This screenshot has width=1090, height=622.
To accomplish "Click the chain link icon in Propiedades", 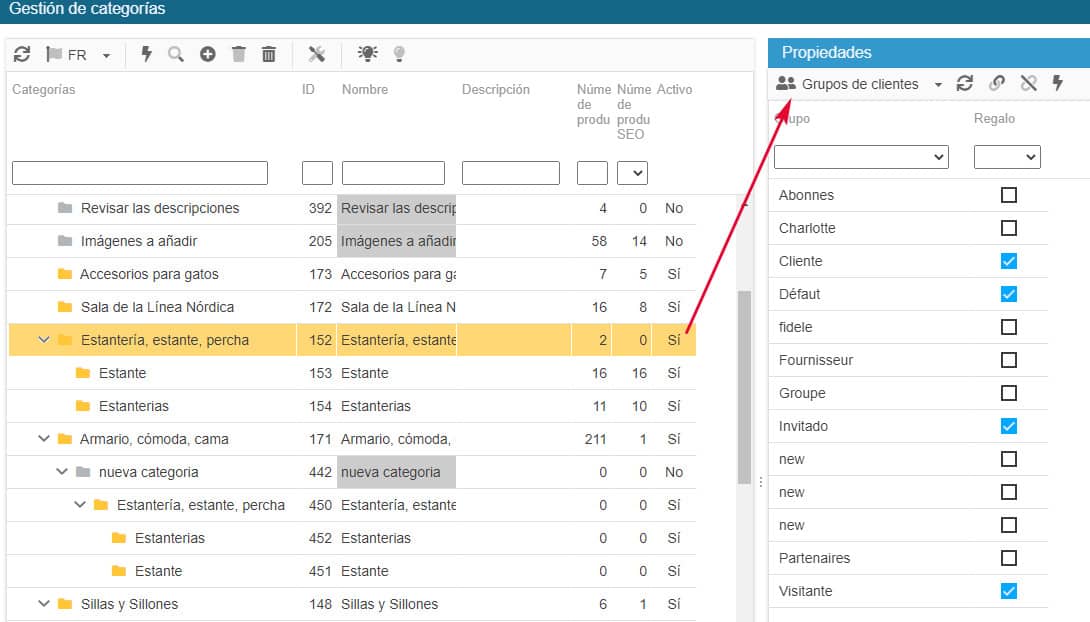I will pos(997,84).
